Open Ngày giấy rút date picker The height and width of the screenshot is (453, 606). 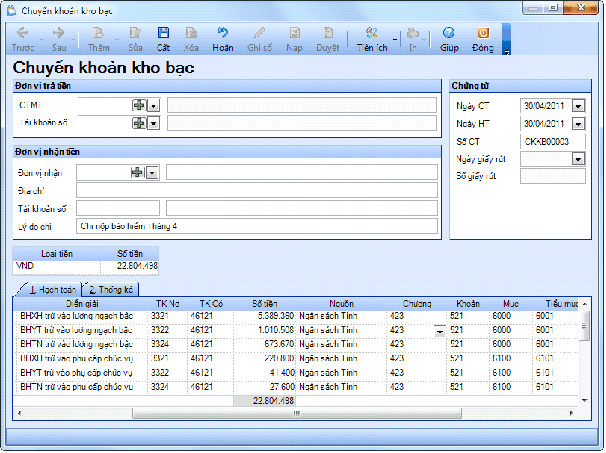click(578, 159)
